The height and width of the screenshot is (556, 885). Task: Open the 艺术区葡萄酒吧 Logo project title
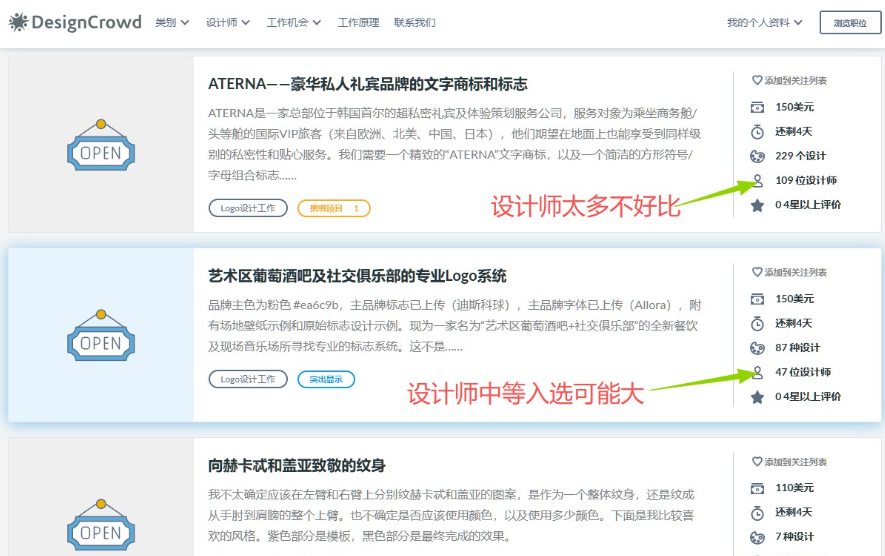(x=357, y=276)
